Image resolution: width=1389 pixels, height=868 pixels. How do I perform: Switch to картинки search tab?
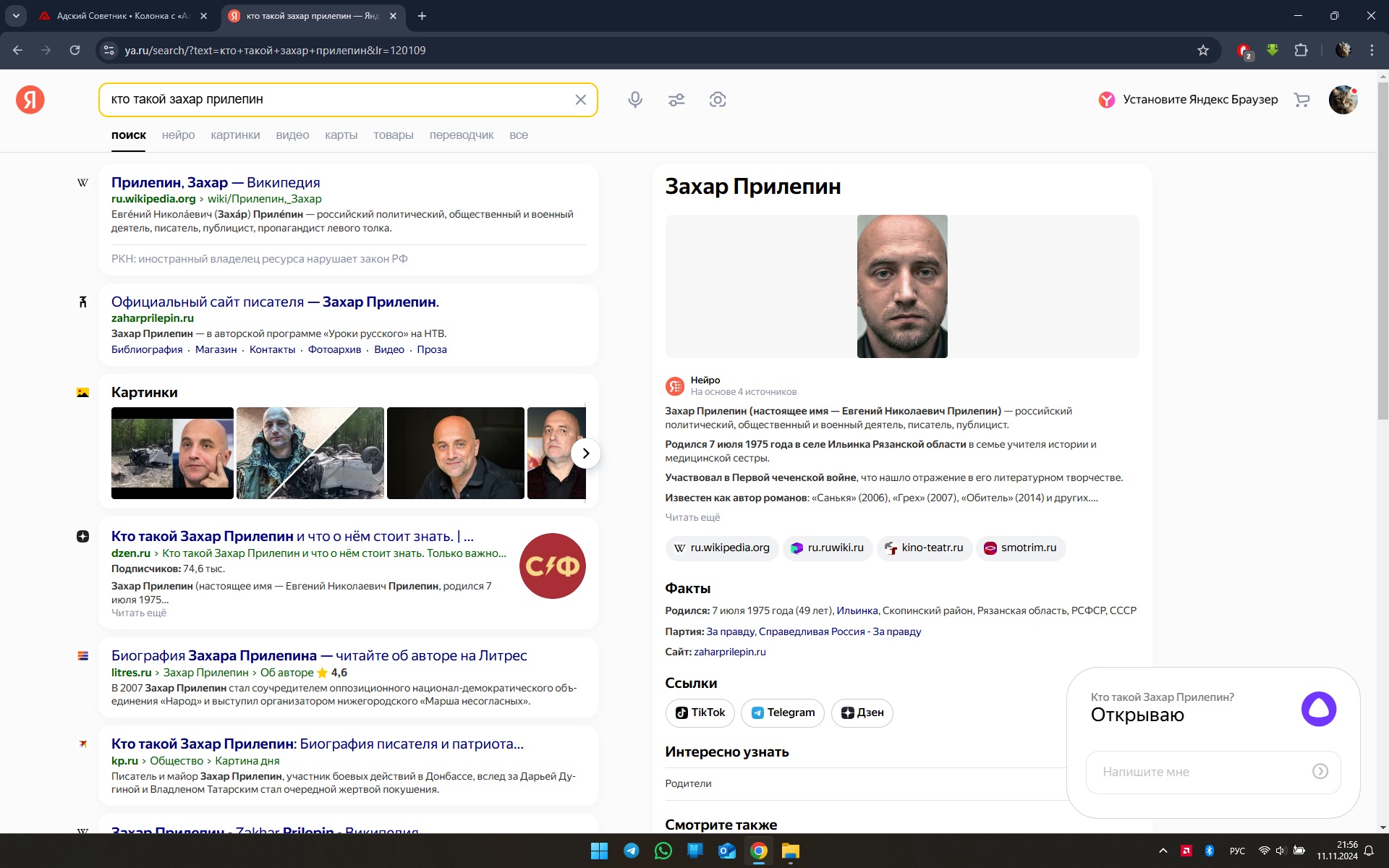coord(235,135)
